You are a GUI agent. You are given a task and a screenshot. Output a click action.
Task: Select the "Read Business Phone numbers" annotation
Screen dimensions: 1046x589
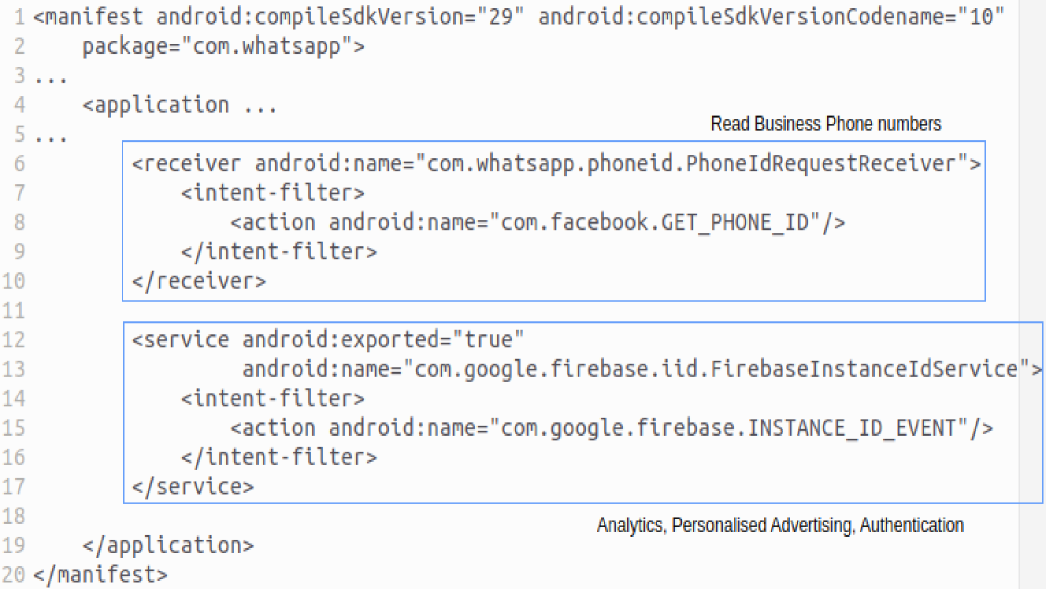click(x=825, y=124)
